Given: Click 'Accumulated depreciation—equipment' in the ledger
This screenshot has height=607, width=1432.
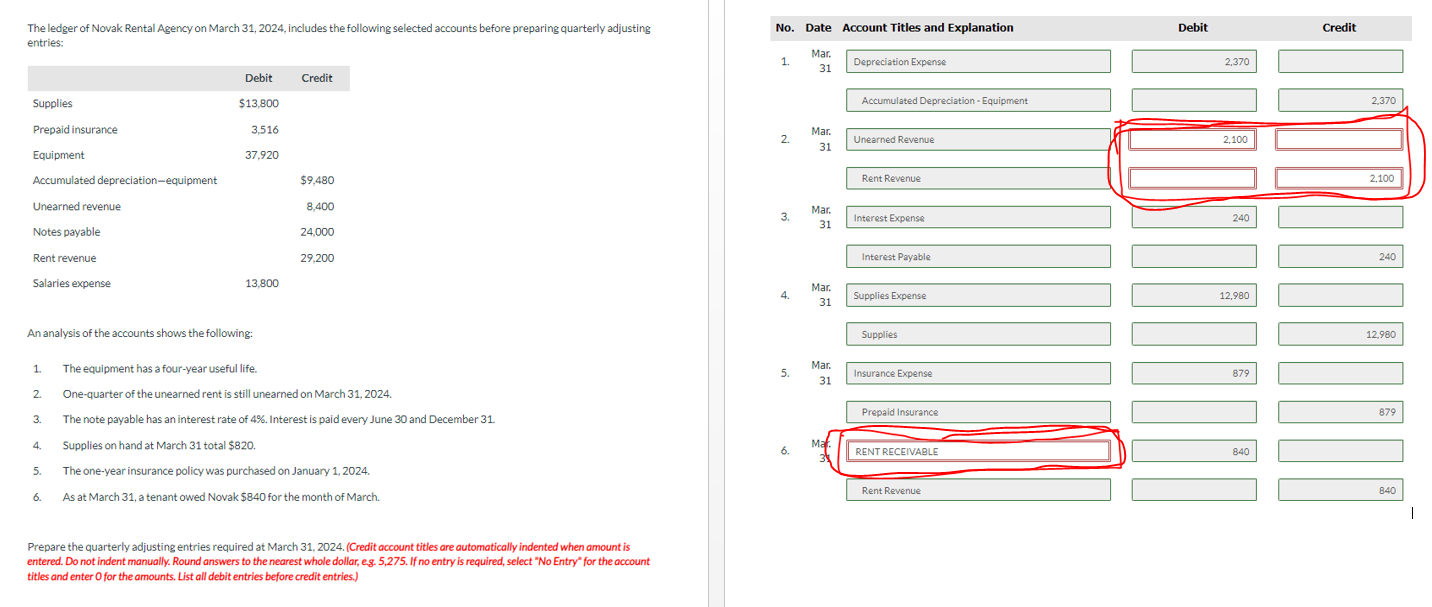Looking at the screenshot, I should point(125,181).
